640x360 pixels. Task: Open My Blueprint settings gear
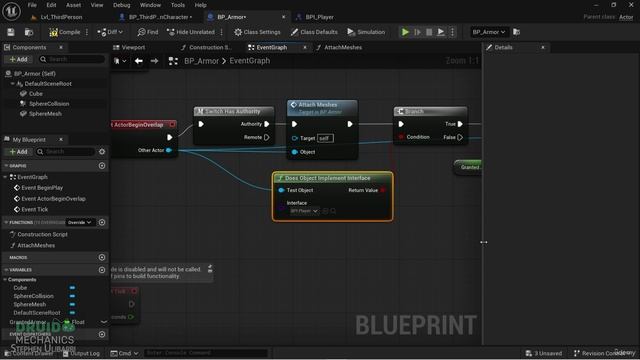click(x=102, y=151)
